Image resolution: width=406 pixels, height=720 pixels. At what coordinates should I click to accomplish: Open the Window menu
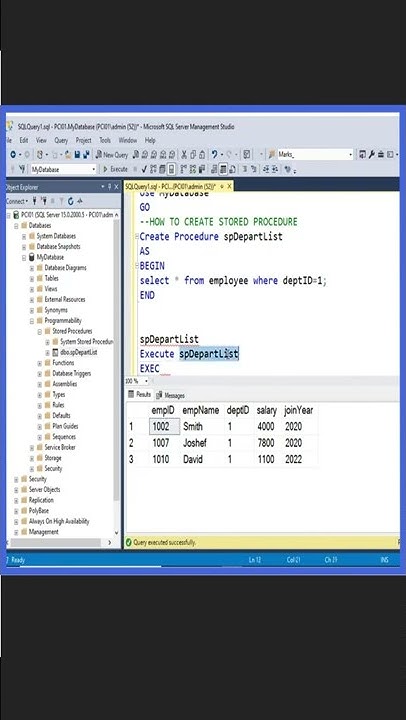pyautogui.click(x=128, y=140)
